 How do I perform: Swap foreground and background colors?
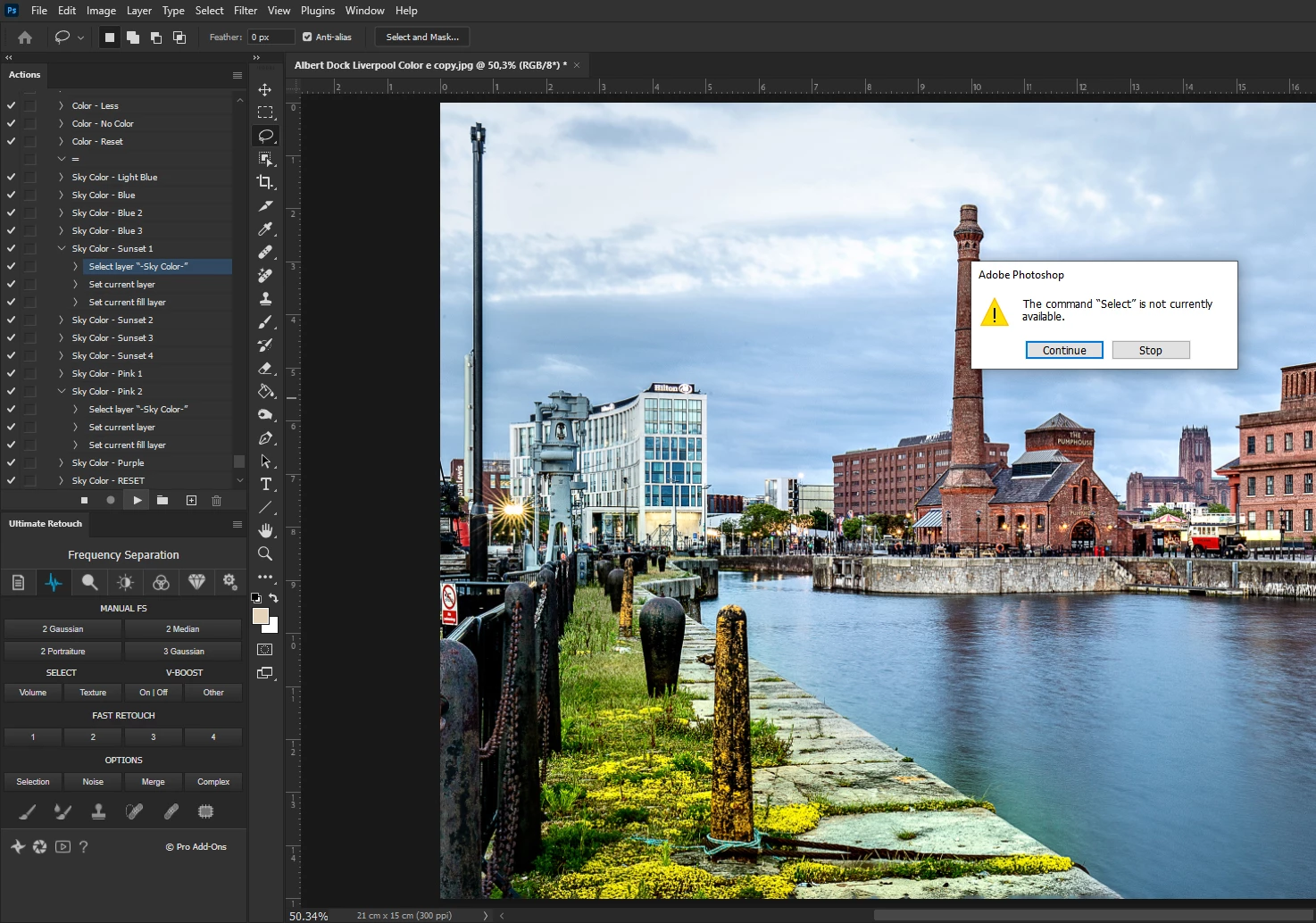(x=274, y=598)
